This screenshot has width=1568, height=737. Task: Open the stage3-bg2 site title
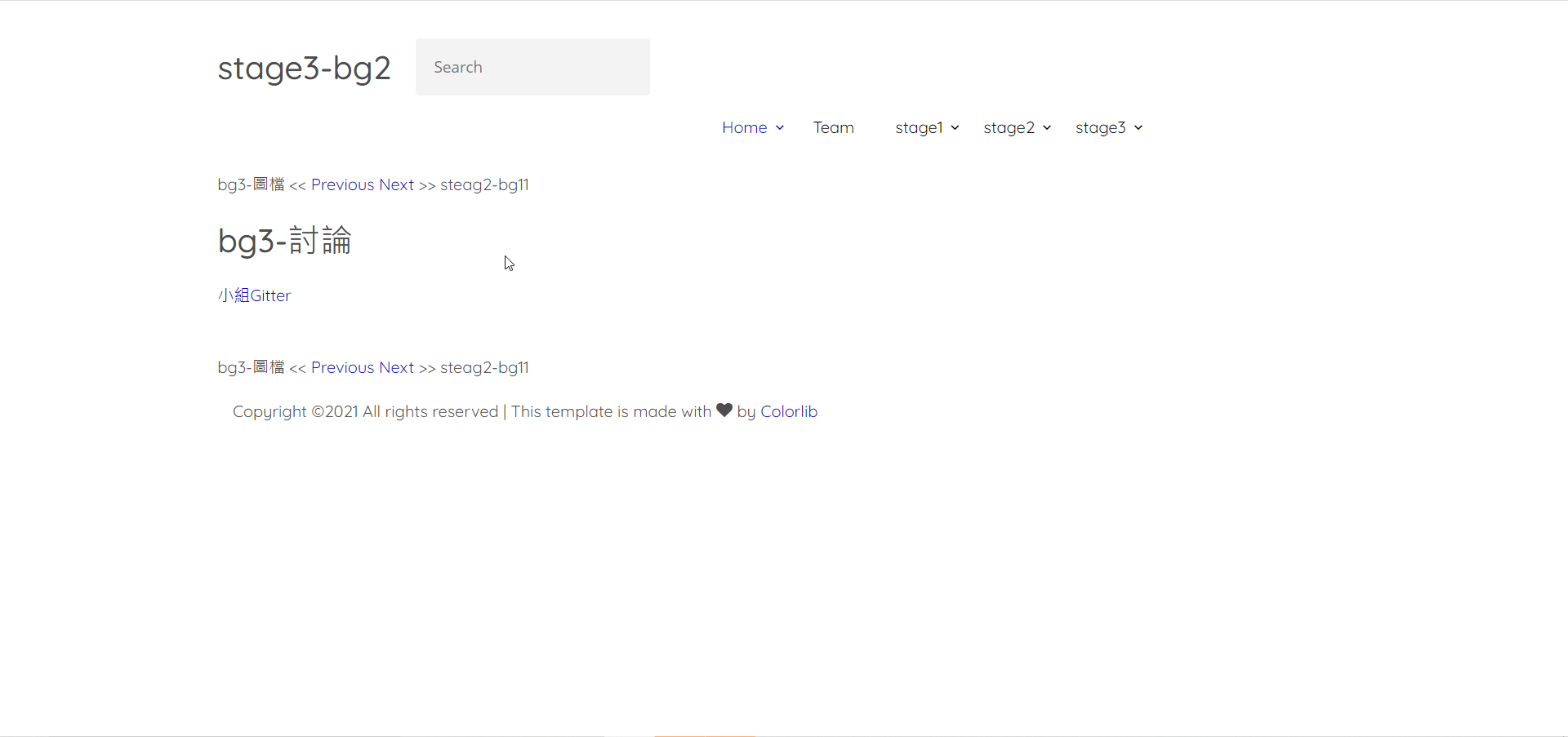304,68
